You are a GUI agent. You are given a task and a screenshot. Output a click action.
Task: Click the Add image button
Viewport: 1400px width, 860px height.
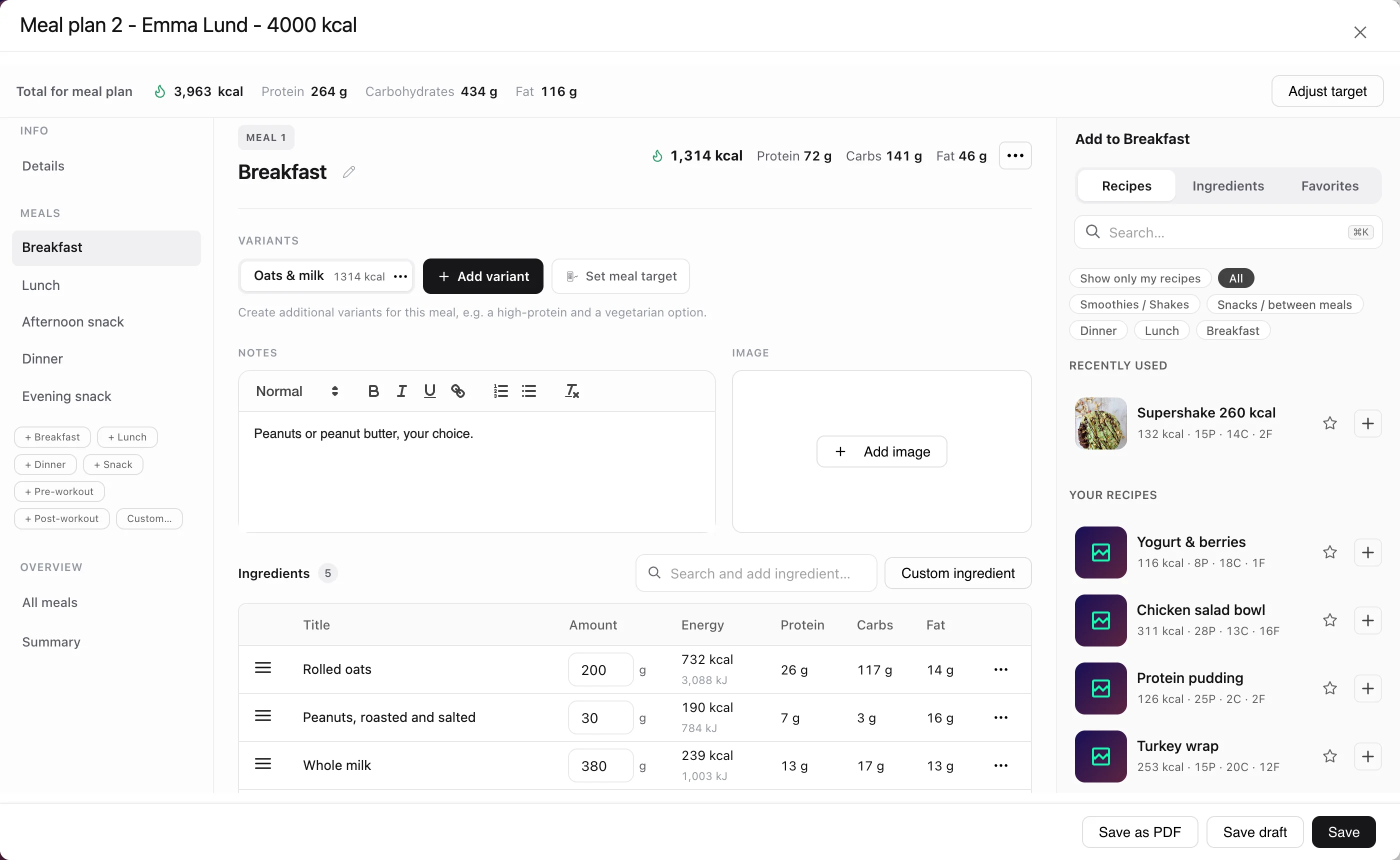pyautogui.click(x=881, y=451)
